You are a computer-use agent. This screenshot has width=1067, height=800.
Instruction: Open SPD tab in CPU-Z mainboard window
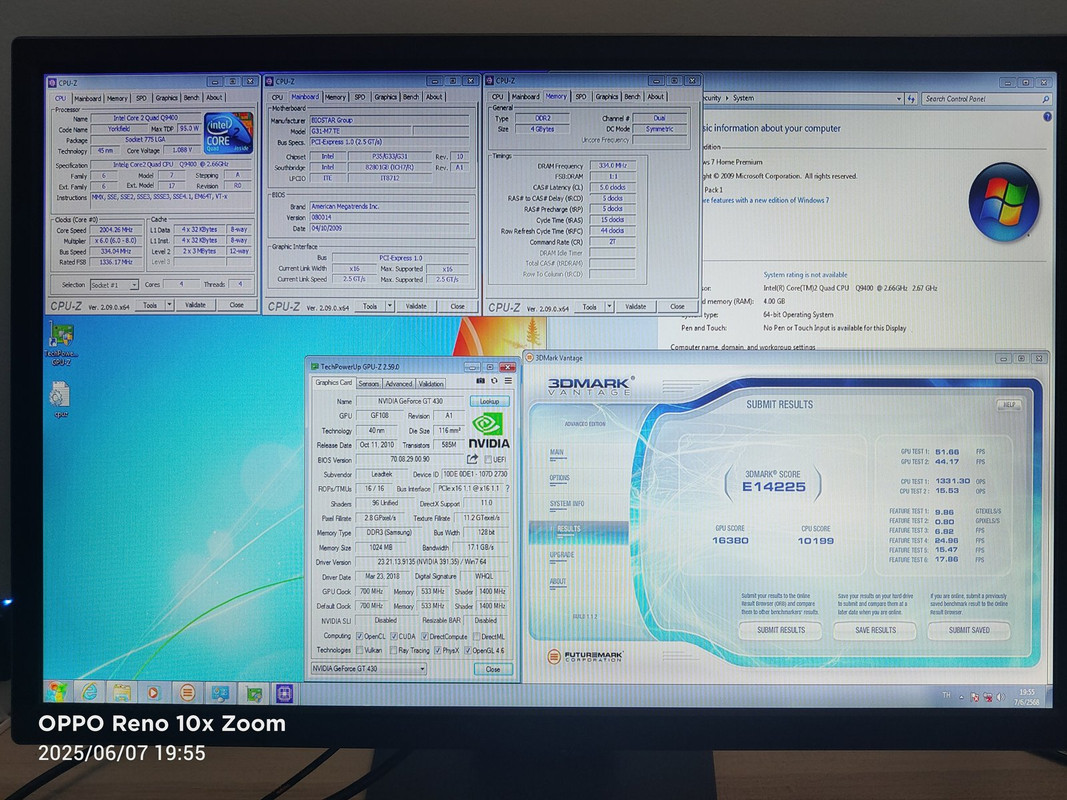(x=360, y=97)
